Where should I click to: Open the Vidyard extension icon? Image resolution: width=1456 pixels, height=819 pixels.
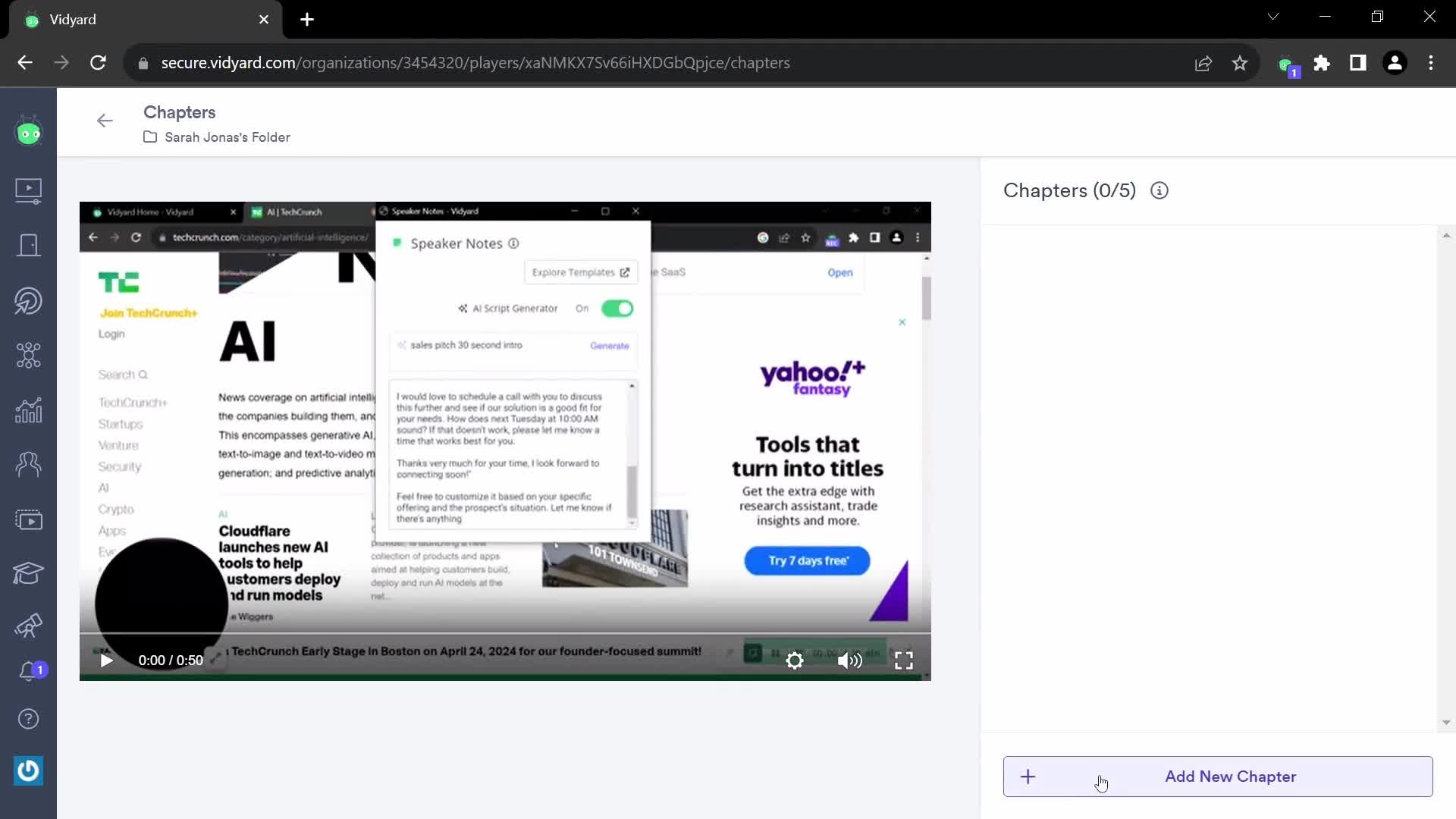1287,64
